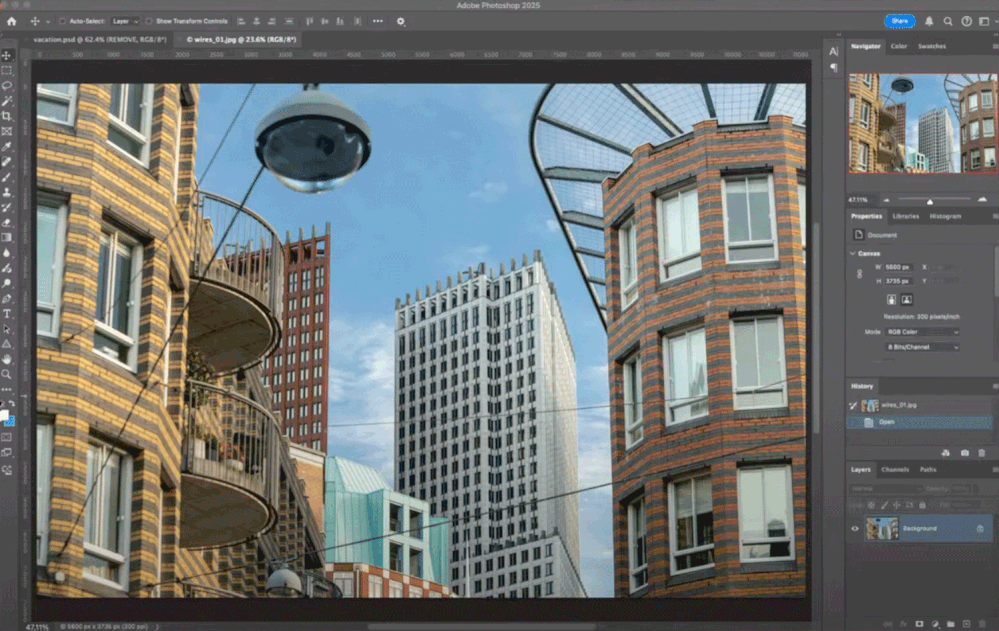Viewport: 999px width, 631px height.
Task: Adjust the Navigator zoom slider
Action: point(930,201)
